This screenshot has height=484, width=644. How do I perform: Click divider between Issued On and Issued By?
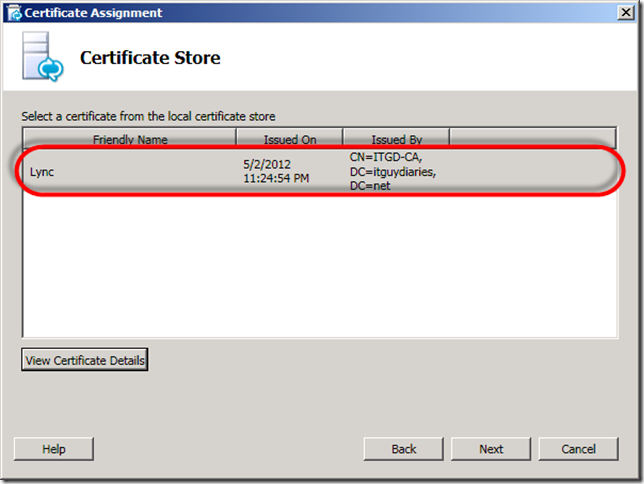pos(343,140)
